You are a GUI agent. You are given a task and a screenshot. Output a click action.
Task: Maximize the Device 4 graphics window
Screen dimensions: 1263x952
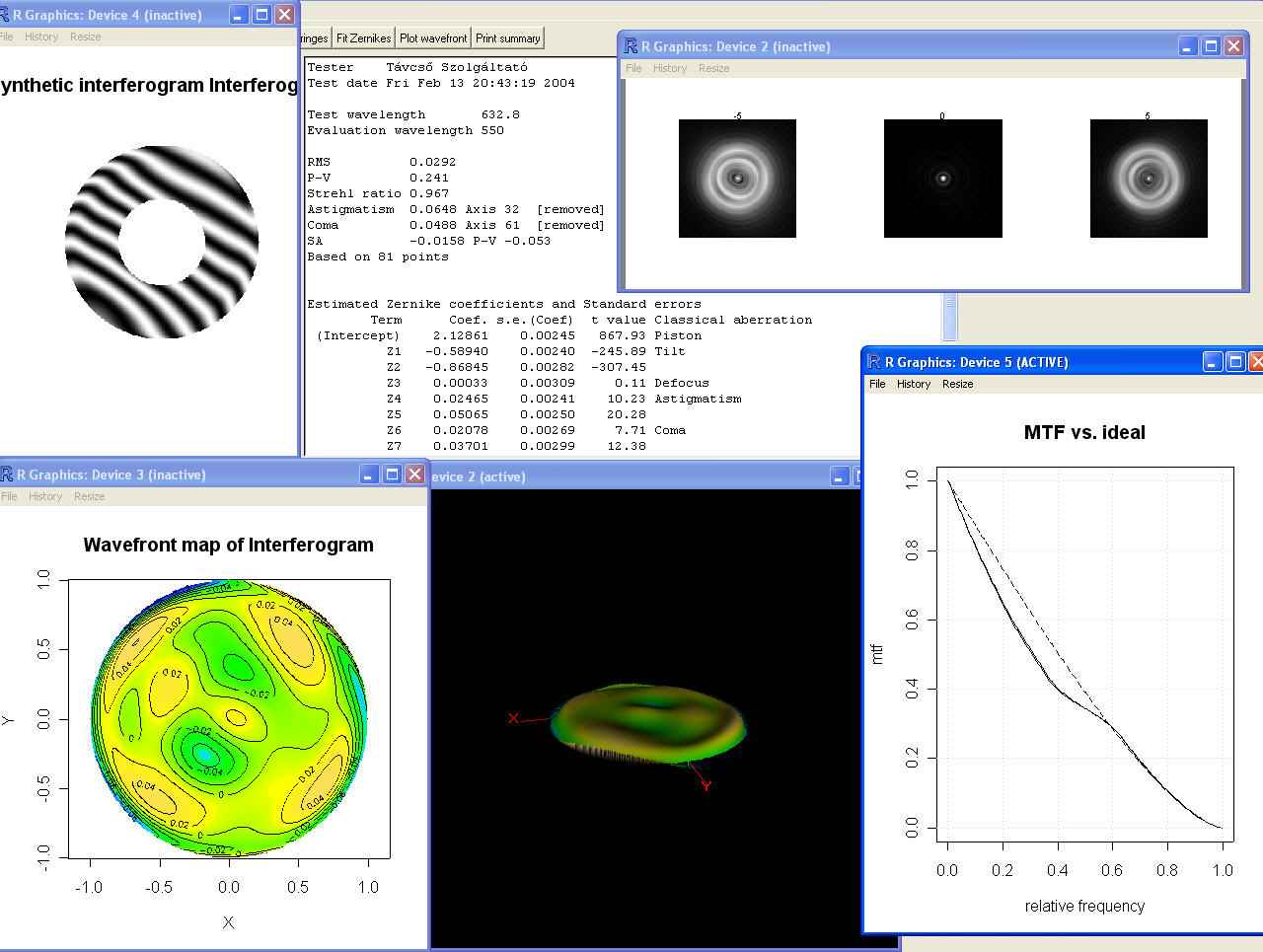[261, 15]
